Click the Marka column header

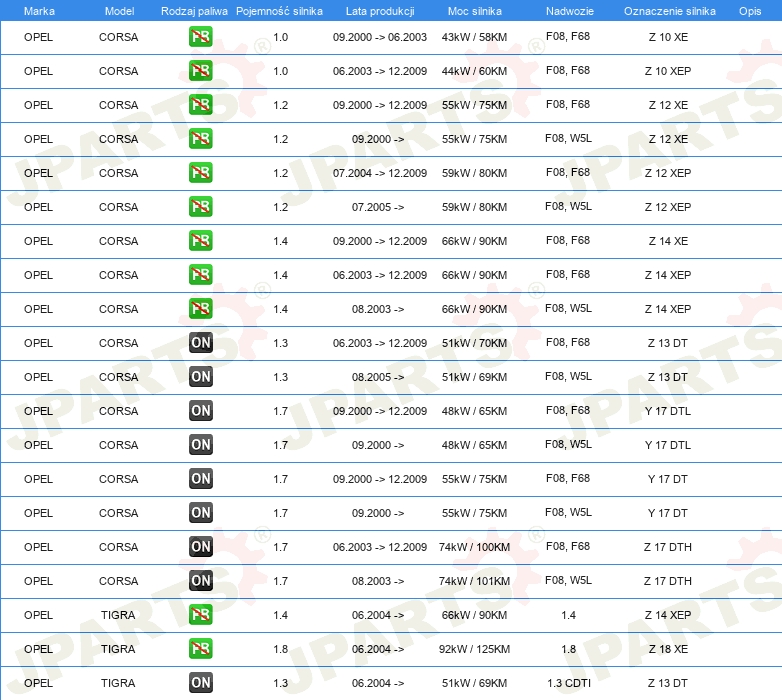[39, 11]
